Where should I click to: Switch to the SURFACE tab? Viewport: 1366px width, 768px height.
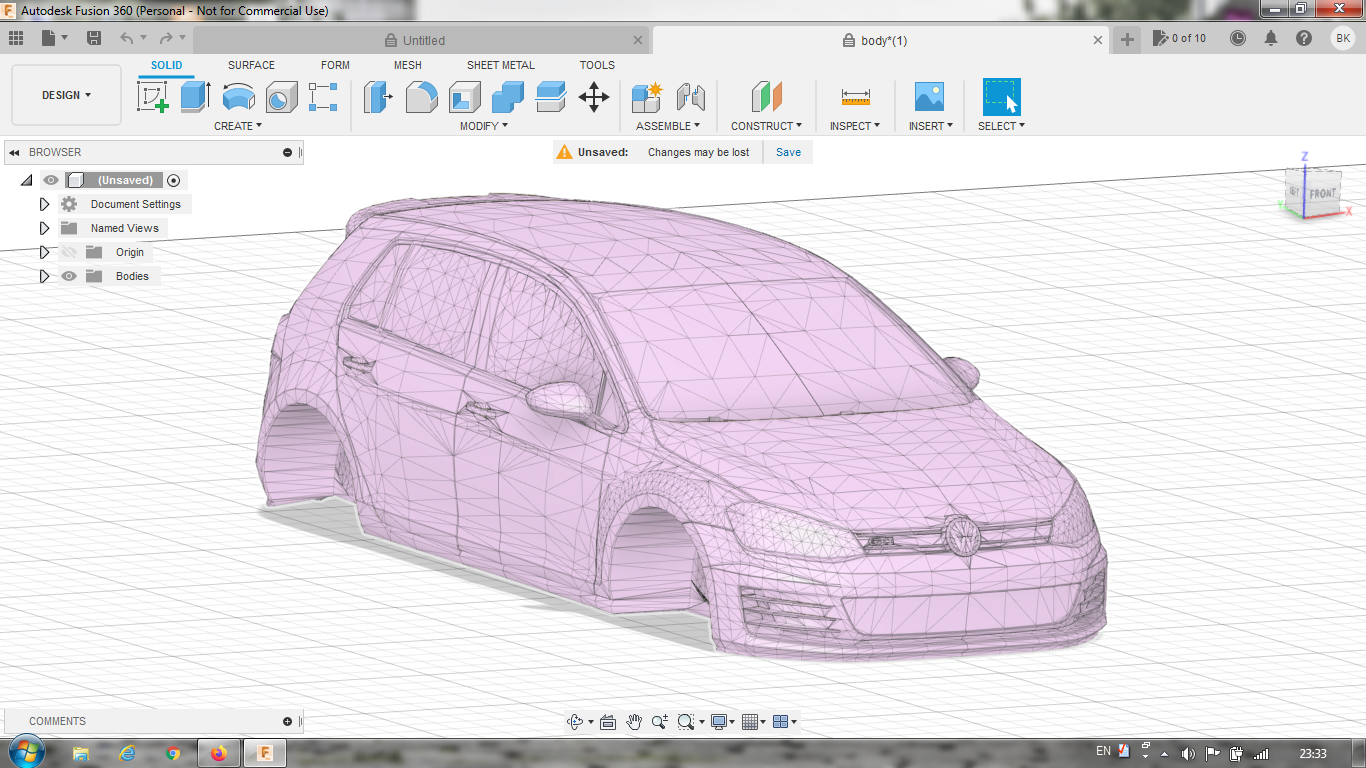pos(249,65)
